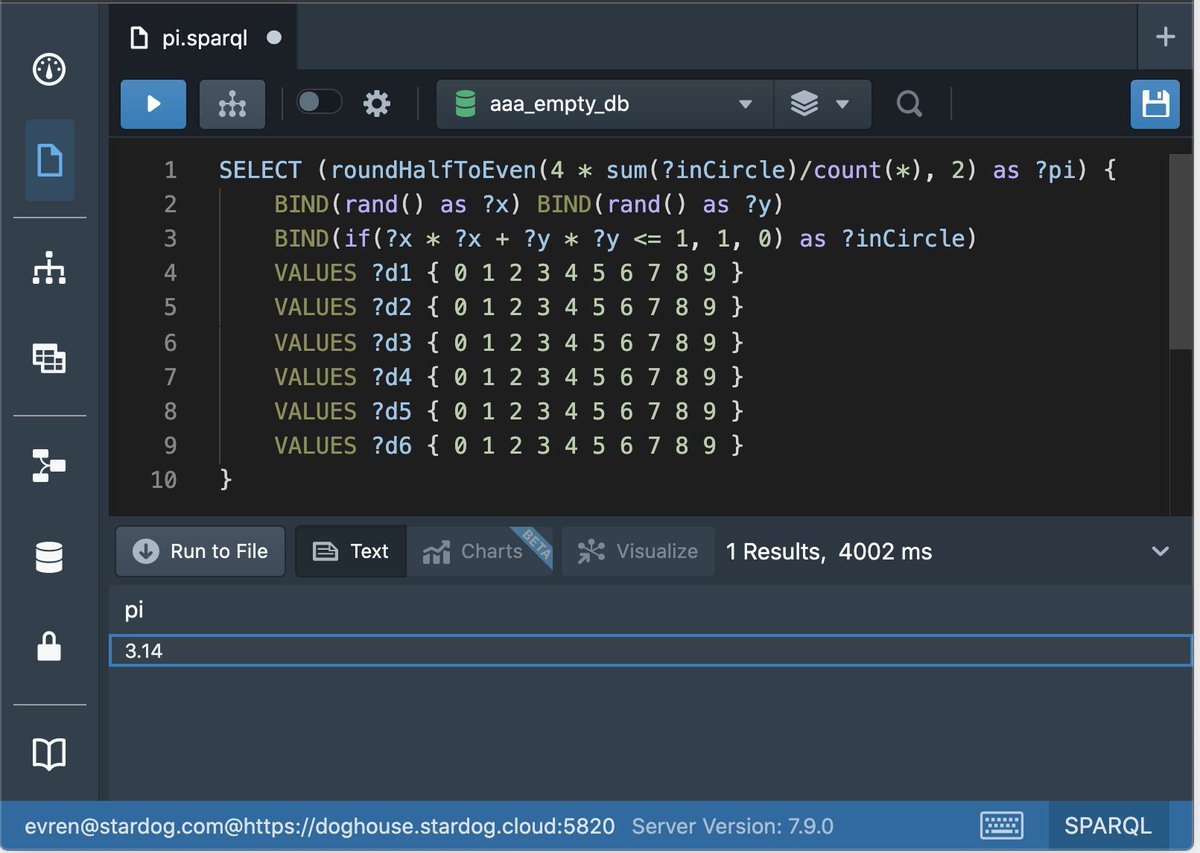Place cursor on VALUES ?d4 line
This screenshot has width=1200, height=853.
[x=508, y=376]
